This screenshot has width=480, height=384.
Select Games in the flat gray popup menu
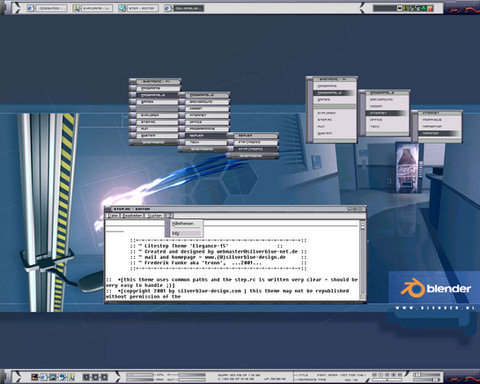334,100
